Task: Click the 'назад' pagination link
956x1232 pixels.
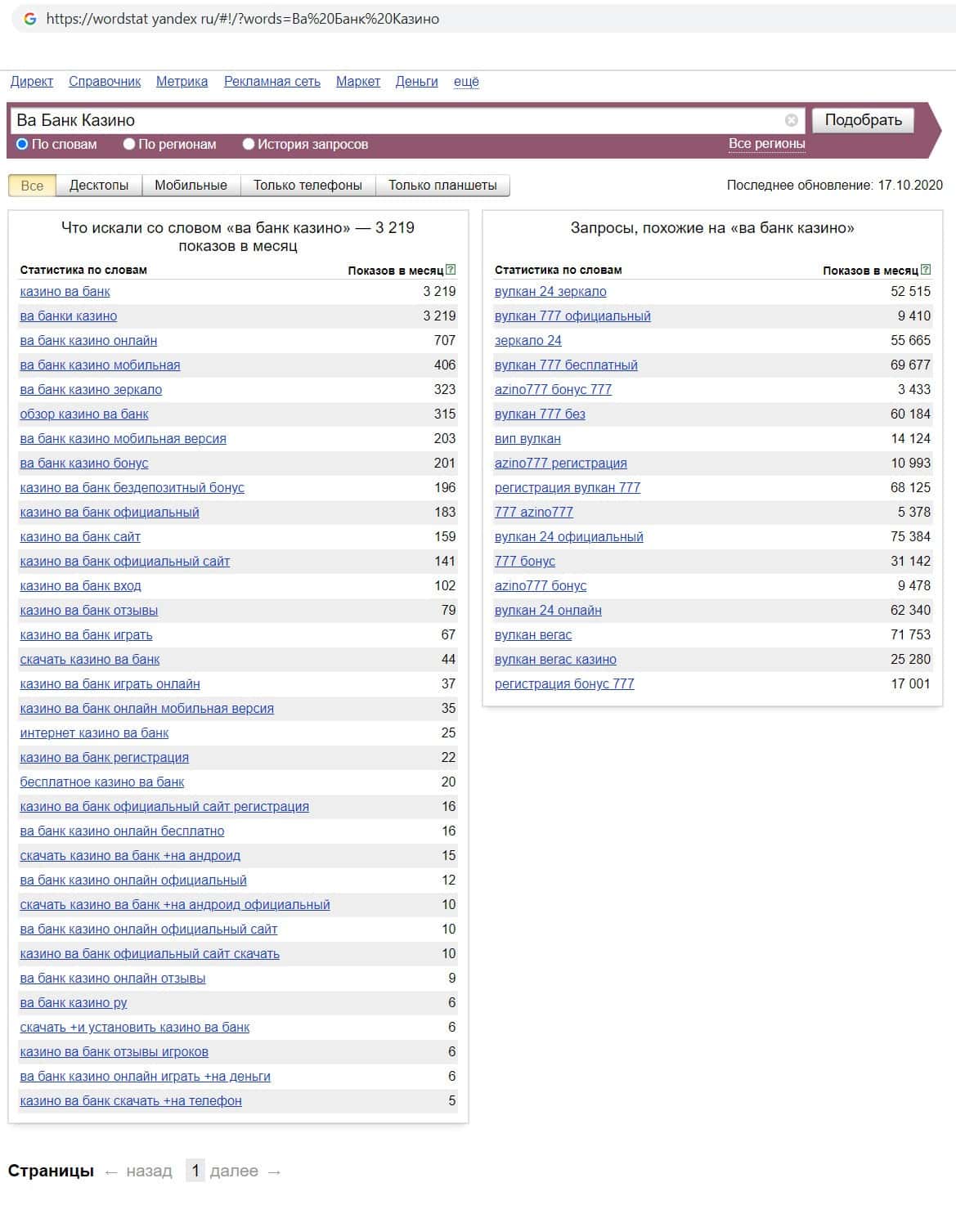Action: point(149,1172)
